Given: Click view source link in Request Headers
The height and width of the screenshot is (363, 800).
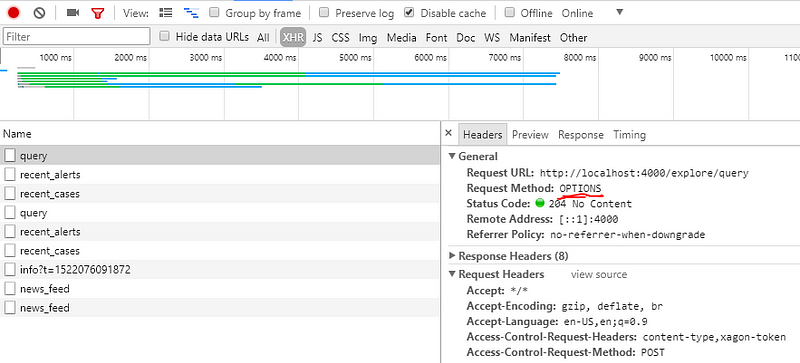Looking at the screenshot, I should [x=599, y=274].
